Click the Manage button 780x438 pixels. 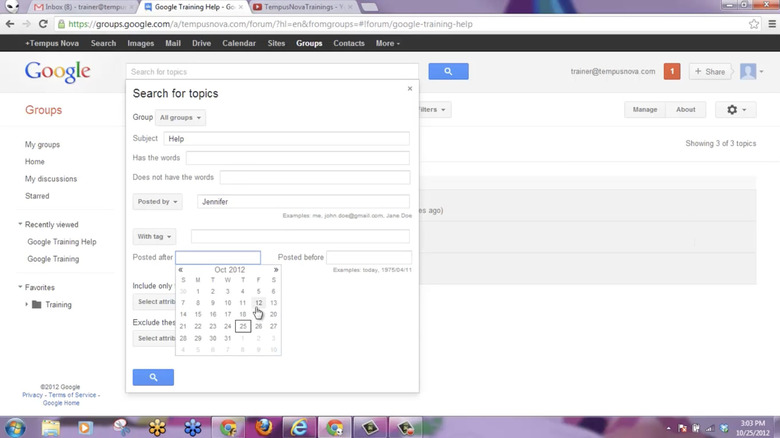tap(645, 110)
